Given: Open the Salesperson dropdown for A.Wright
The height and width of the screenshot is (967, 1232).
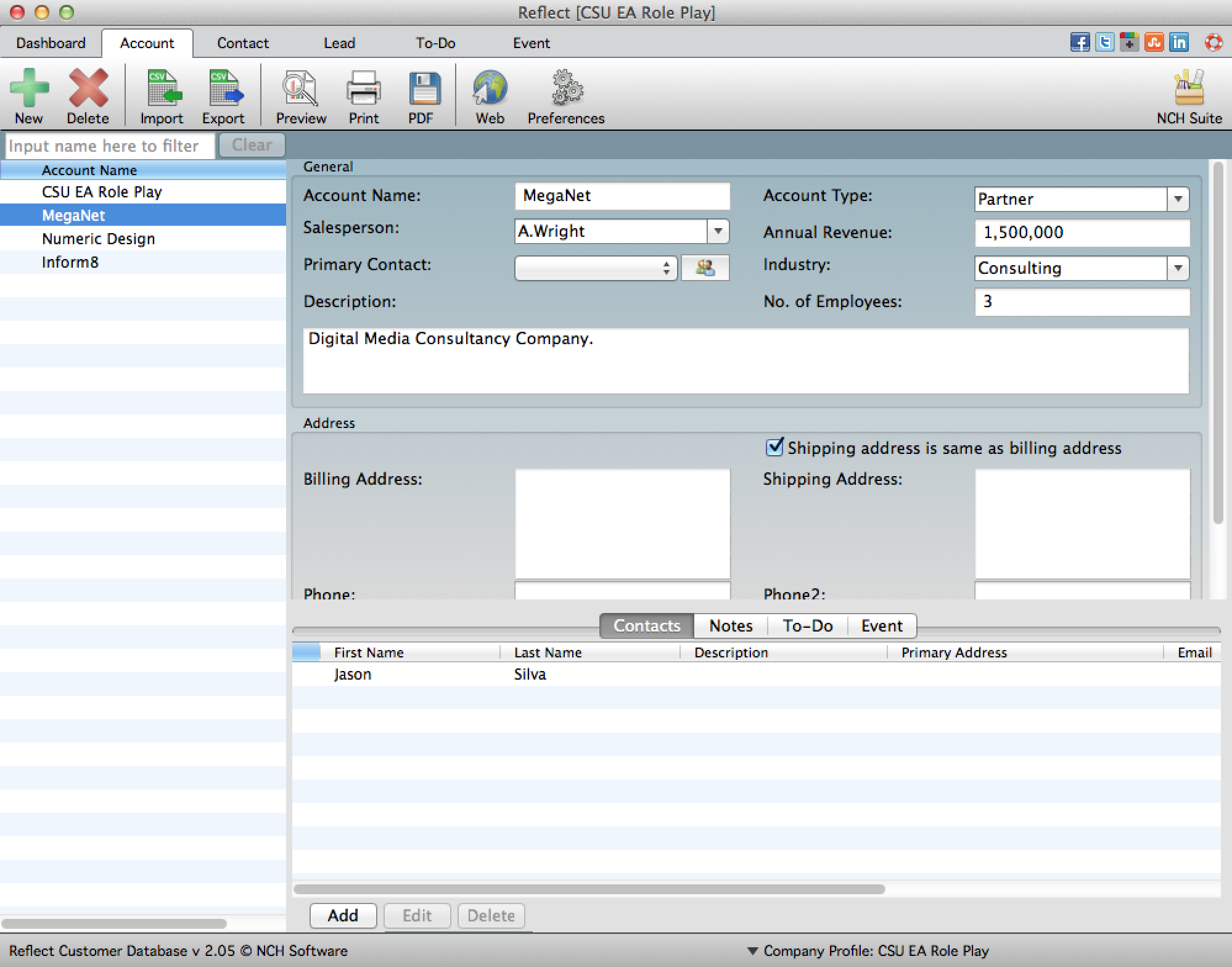Looking at the screenshot, I should 718,231.
